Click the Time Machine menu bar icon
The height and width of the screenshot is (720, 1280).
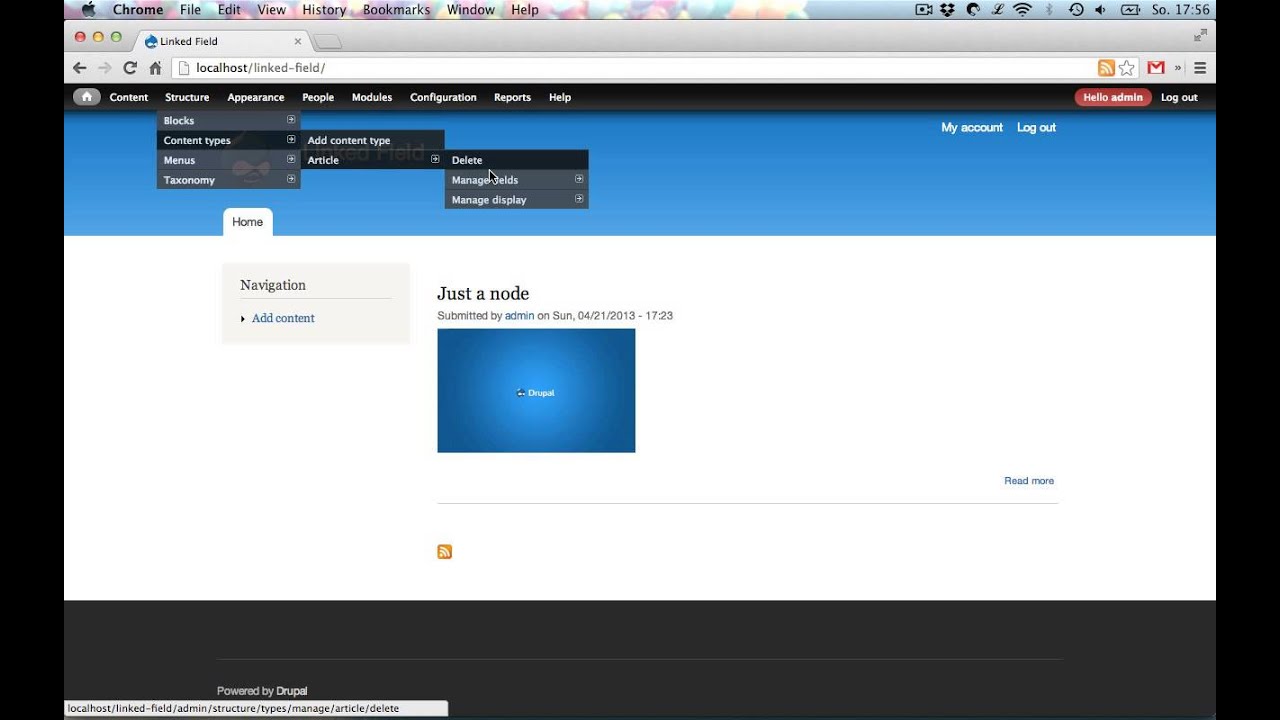[x=1076, y=10]
